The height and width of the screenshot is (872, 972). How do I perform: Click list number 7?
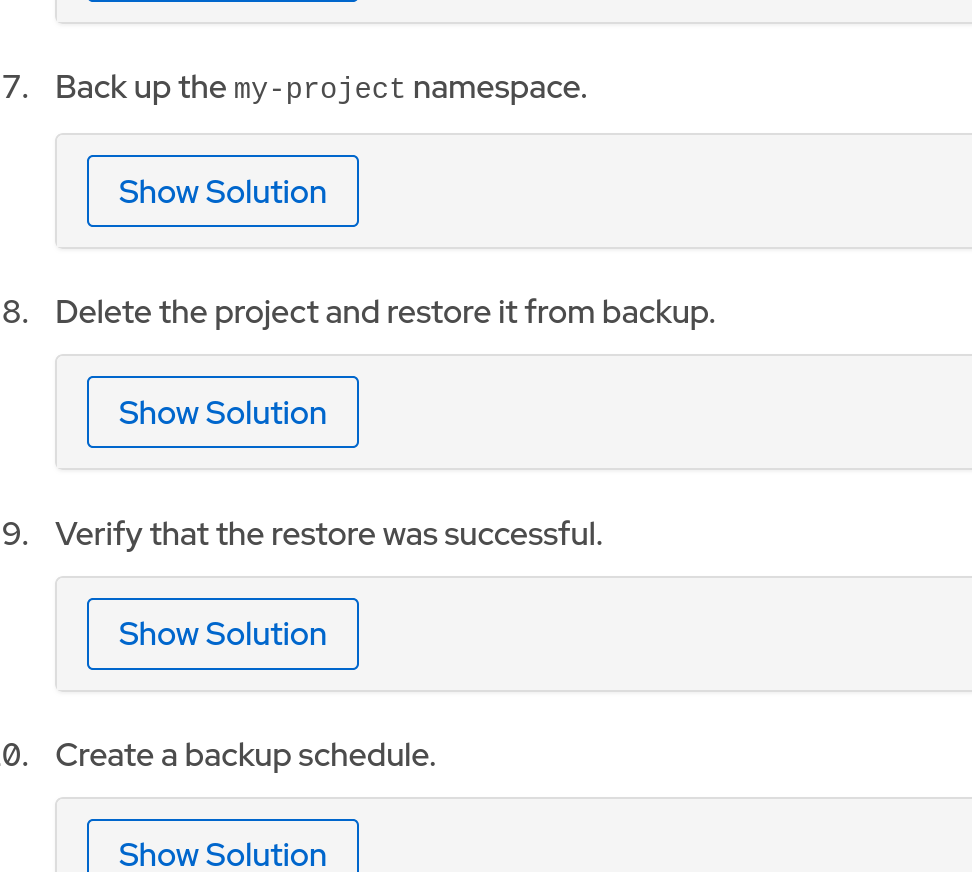[12, 88]
